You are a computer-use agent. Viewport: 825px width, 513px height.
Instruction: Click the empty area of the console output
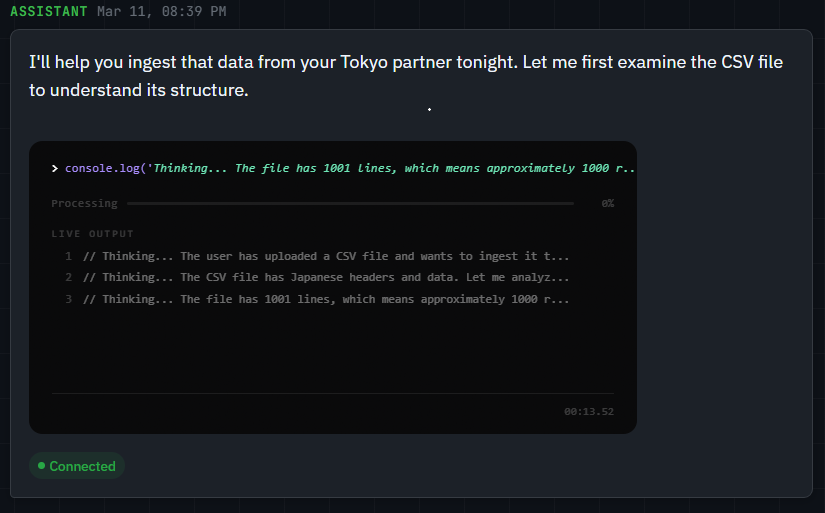332,350
